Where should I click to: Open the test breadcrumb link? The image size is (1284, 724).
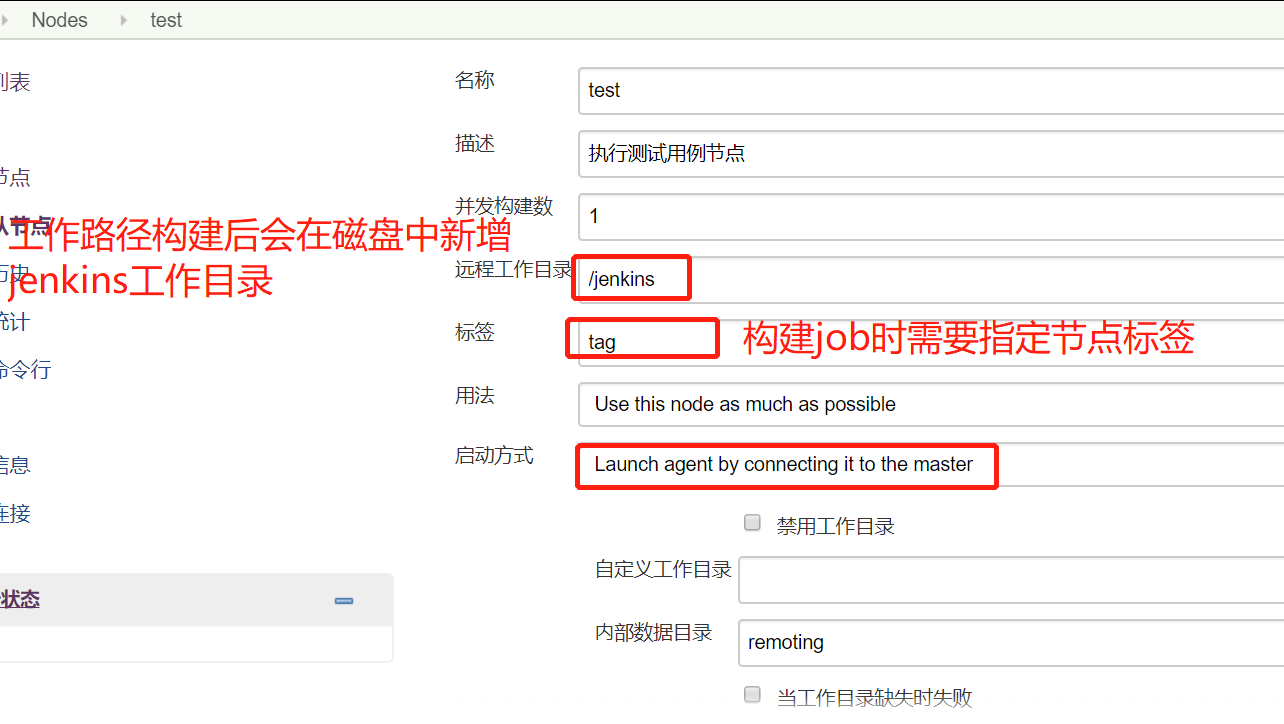pos(166,20)
